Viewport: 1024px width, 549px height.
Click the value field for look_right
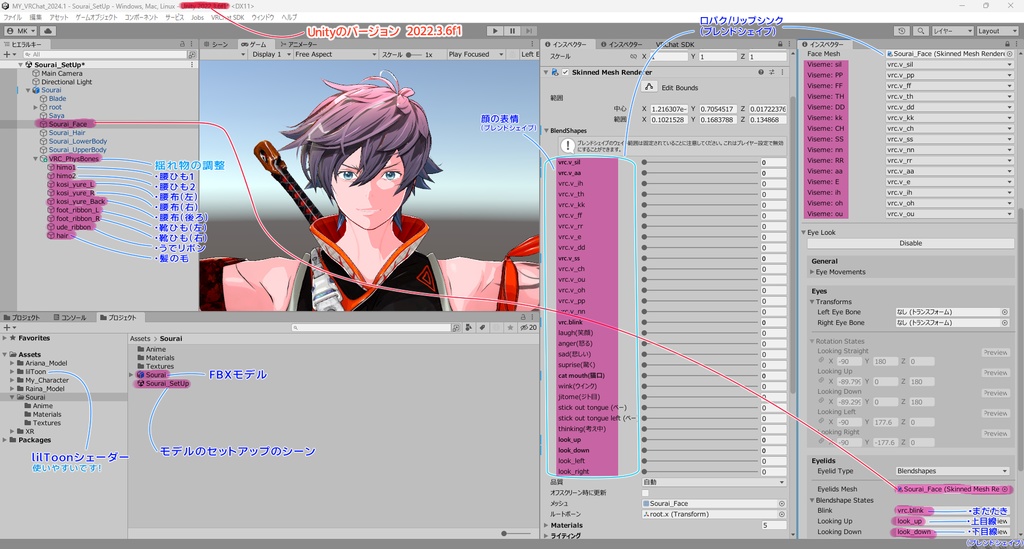773,472
